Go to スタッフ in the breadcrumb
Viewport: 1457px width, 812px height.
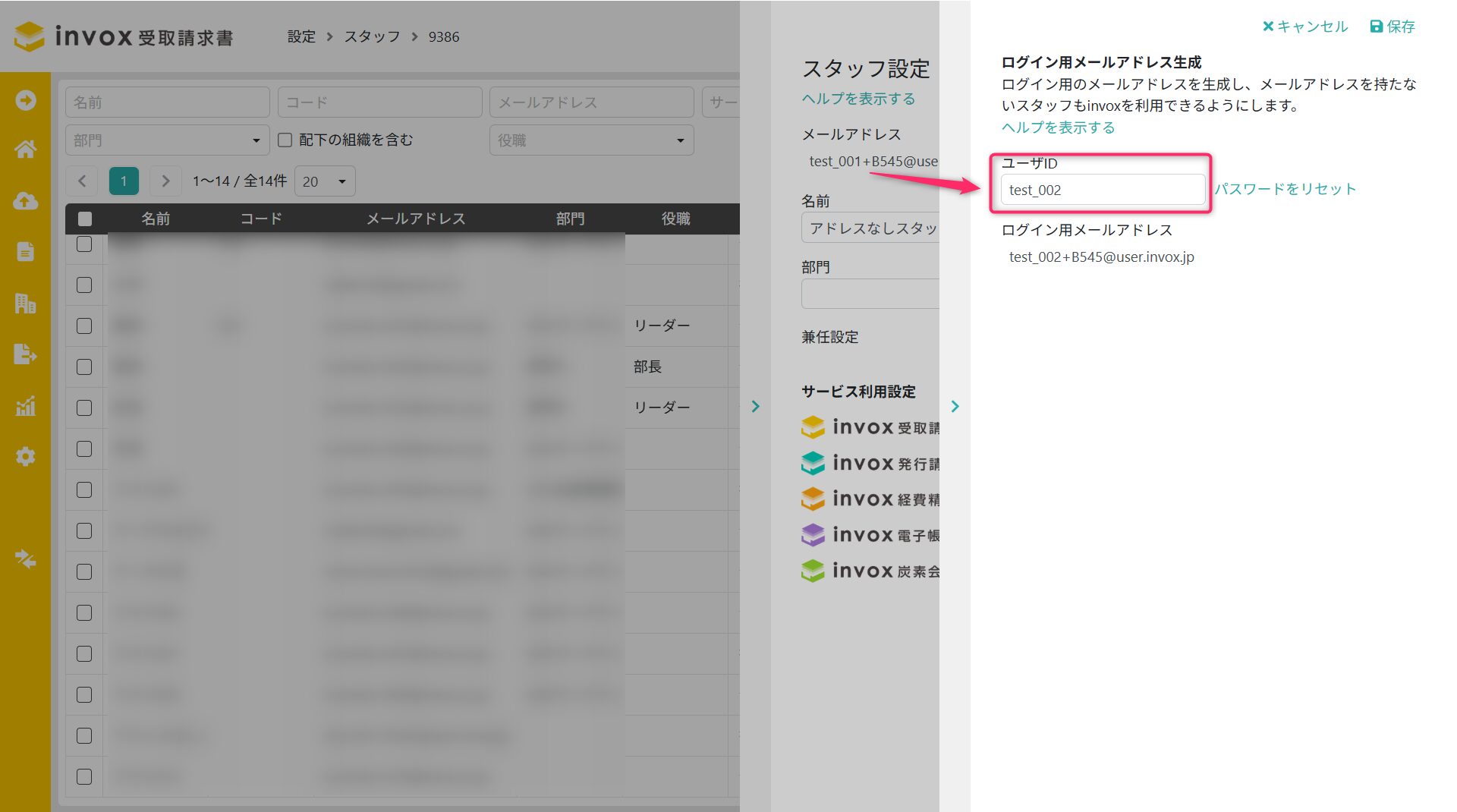372,36
